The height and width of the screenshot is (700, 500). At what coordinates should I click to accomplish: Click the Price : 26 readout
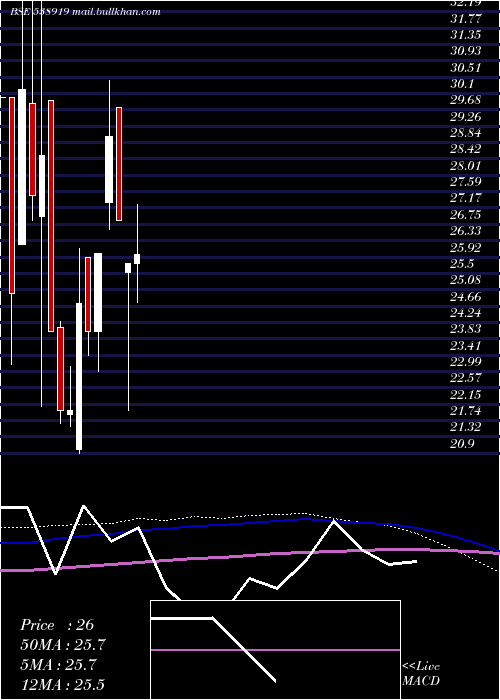coord(57,625)
